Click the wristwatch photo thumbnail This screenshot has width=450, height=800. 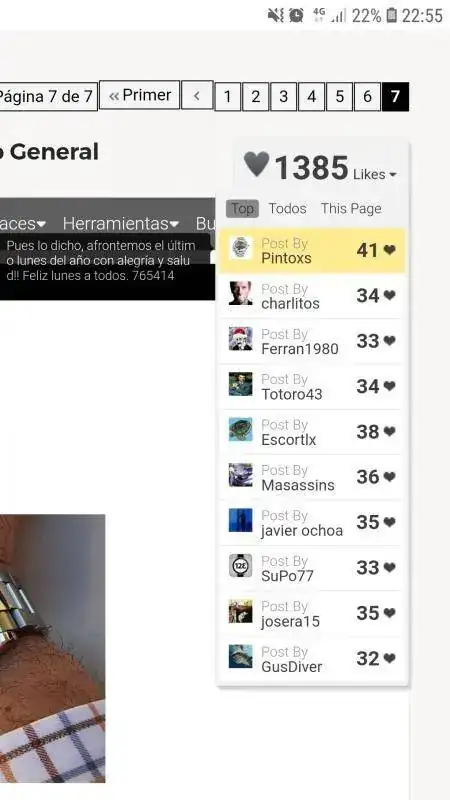click(53, 648)
